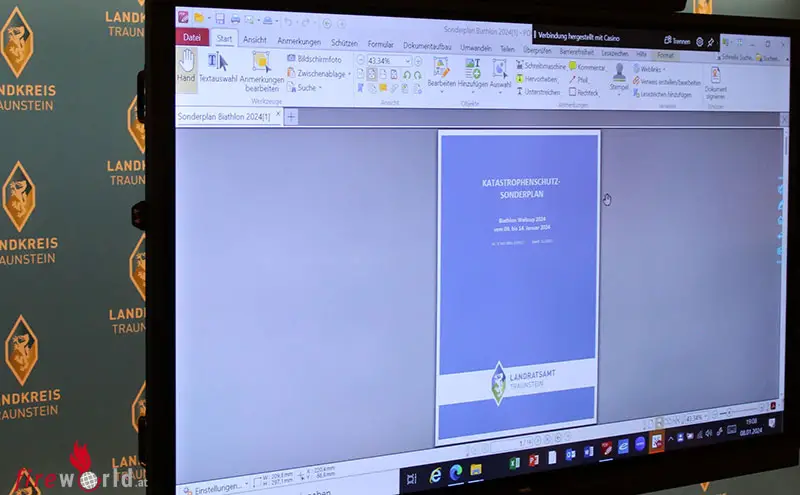Open the Datei menu
The width and height of the screenshot is (800, 495).
point(191,38)
